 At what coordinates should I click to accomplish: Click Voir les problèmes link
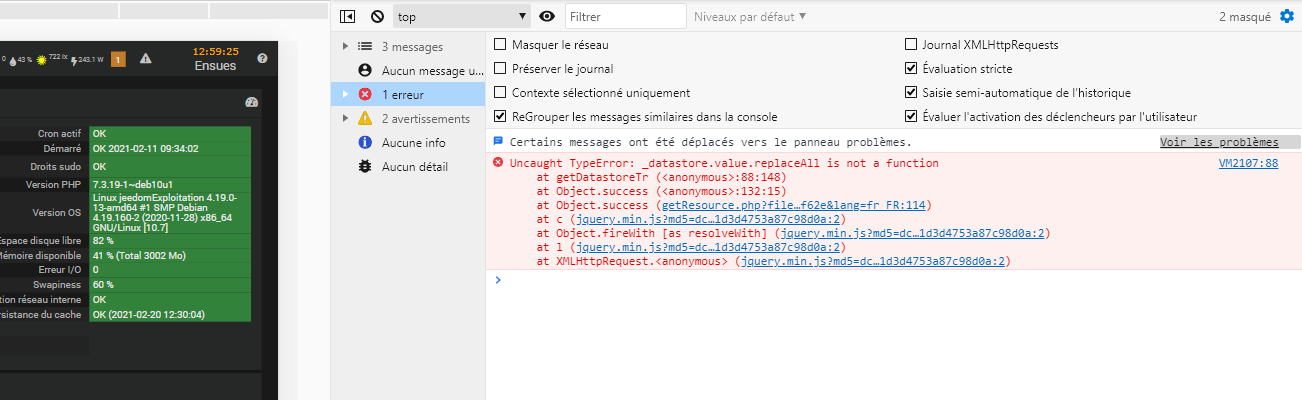click(1219, 142)
